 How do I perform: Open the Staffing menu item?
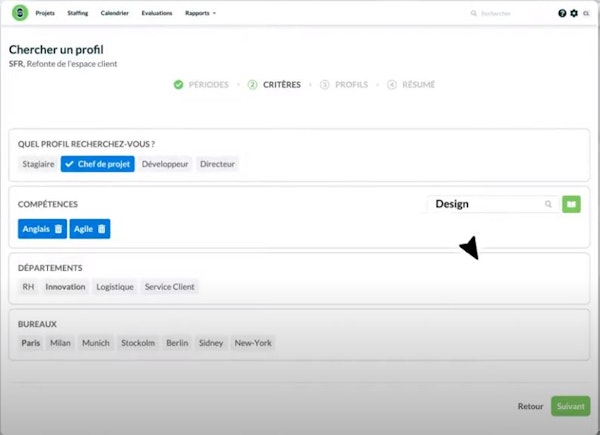(x=78, y=14)
